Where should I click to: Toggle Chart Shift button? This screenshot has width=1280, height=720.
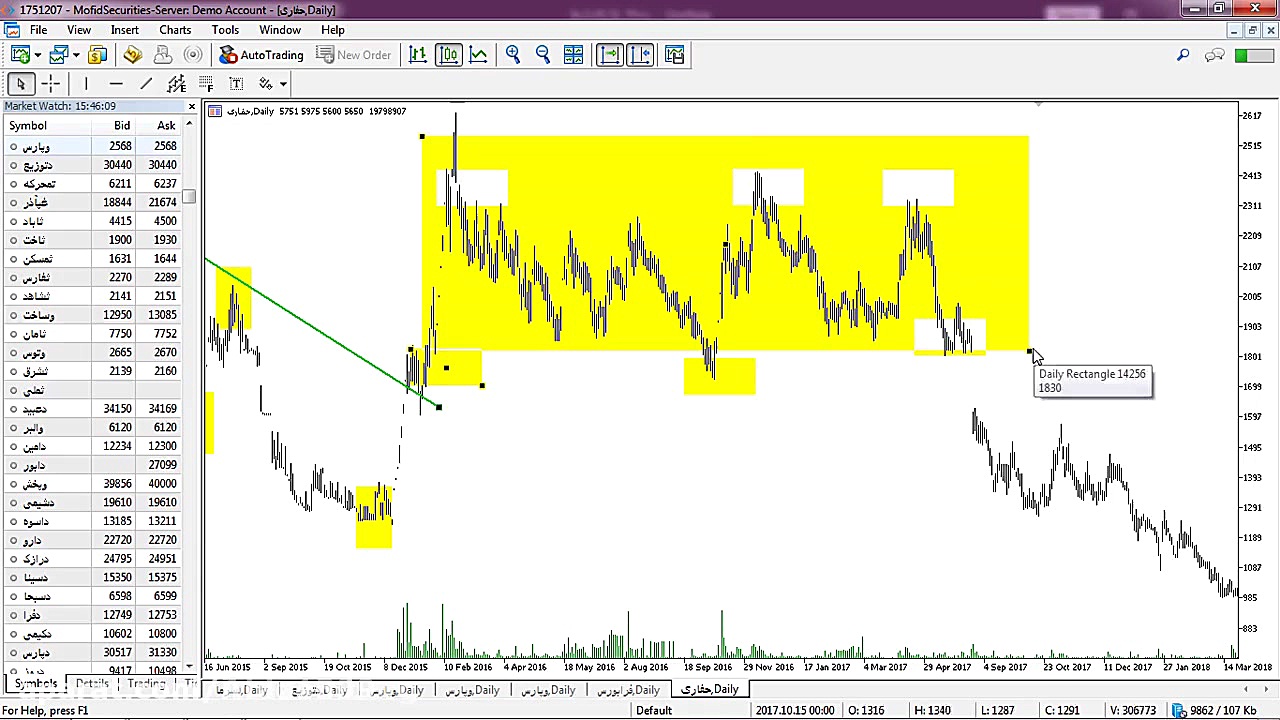pyautogui.click(x=640, y=55)
